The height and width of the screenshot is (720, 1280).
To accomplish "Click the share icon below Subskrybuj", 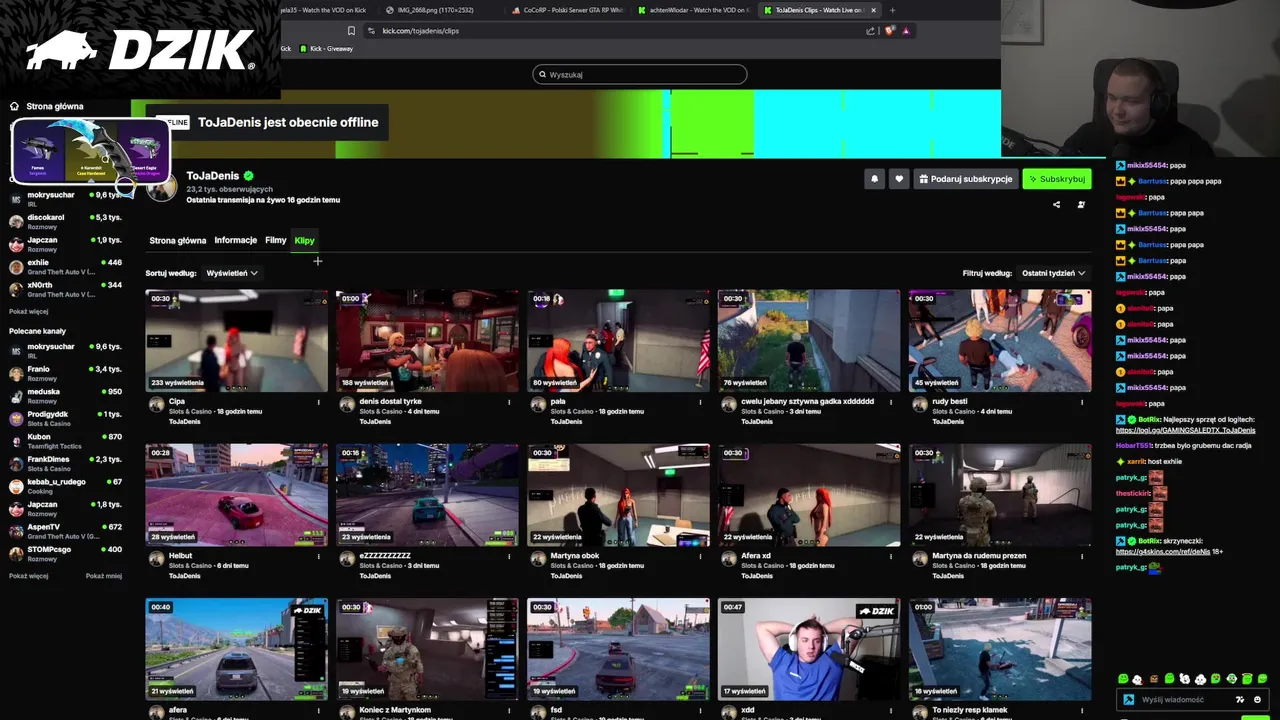I will (x=1056, y=205).
